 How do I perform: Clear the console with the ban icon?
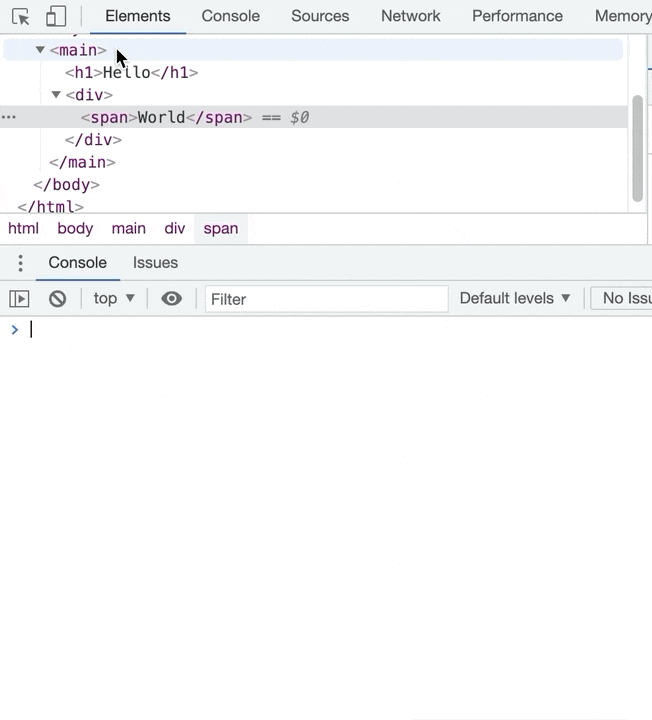tap(57, 299)
